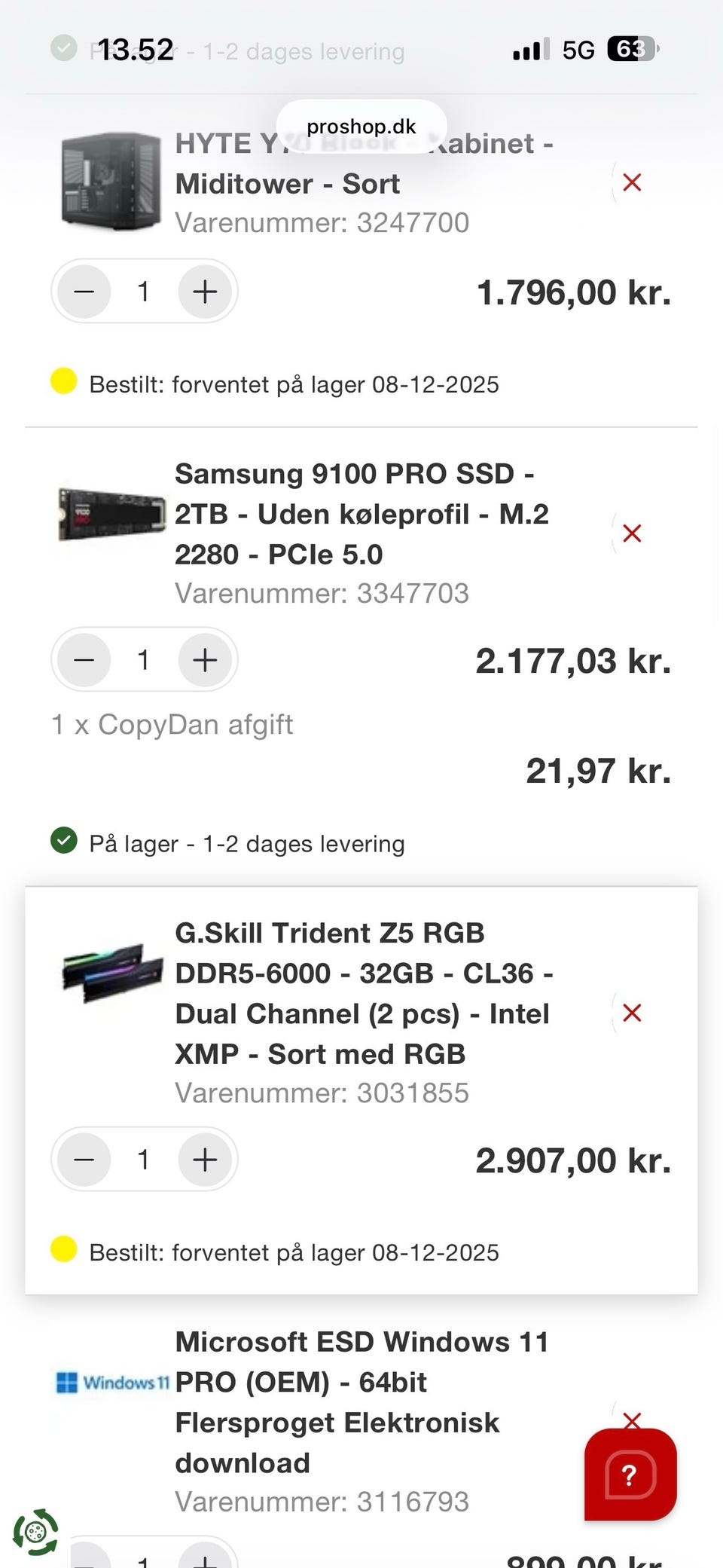Tap the 13.52 status bar clock
Image resolution: width=723 pixels, height=1568 pixels.
point(136,50)
